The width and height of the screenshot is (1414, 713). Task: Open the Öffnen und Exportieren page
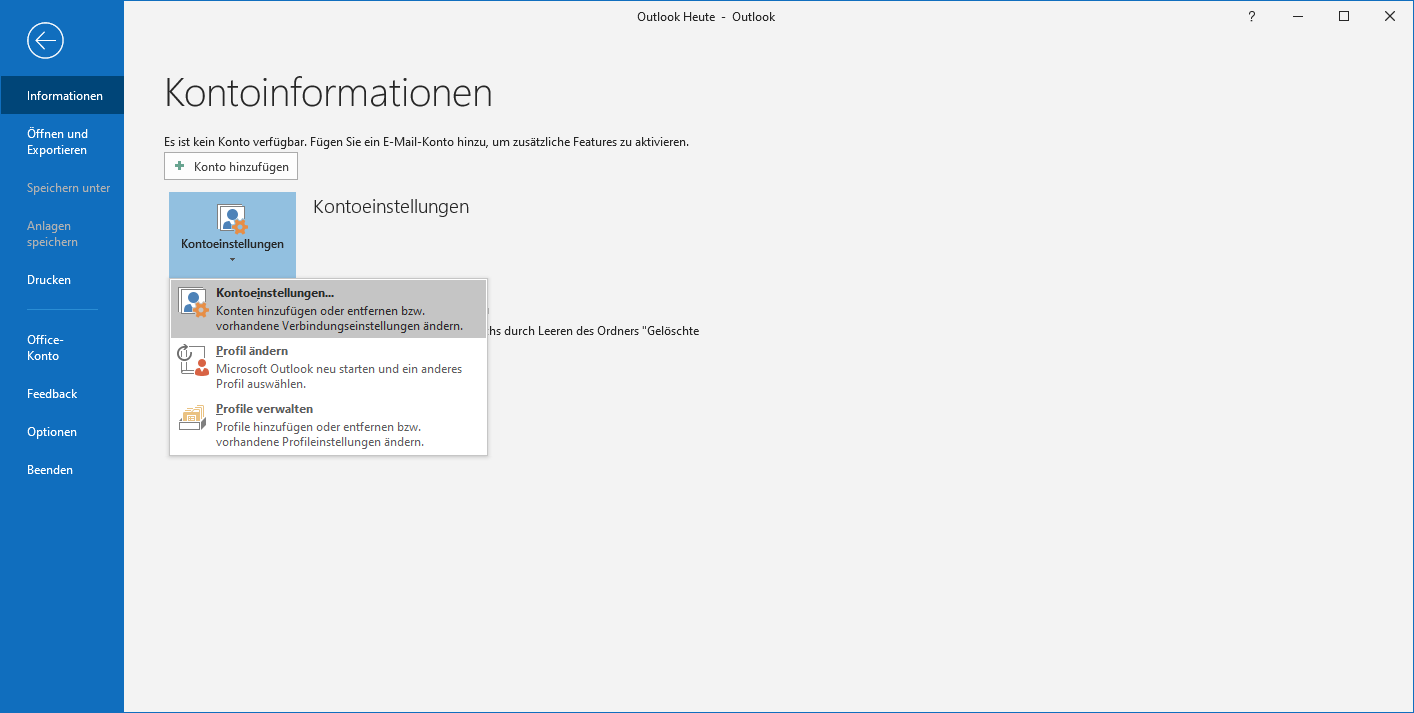click(62, 142)
